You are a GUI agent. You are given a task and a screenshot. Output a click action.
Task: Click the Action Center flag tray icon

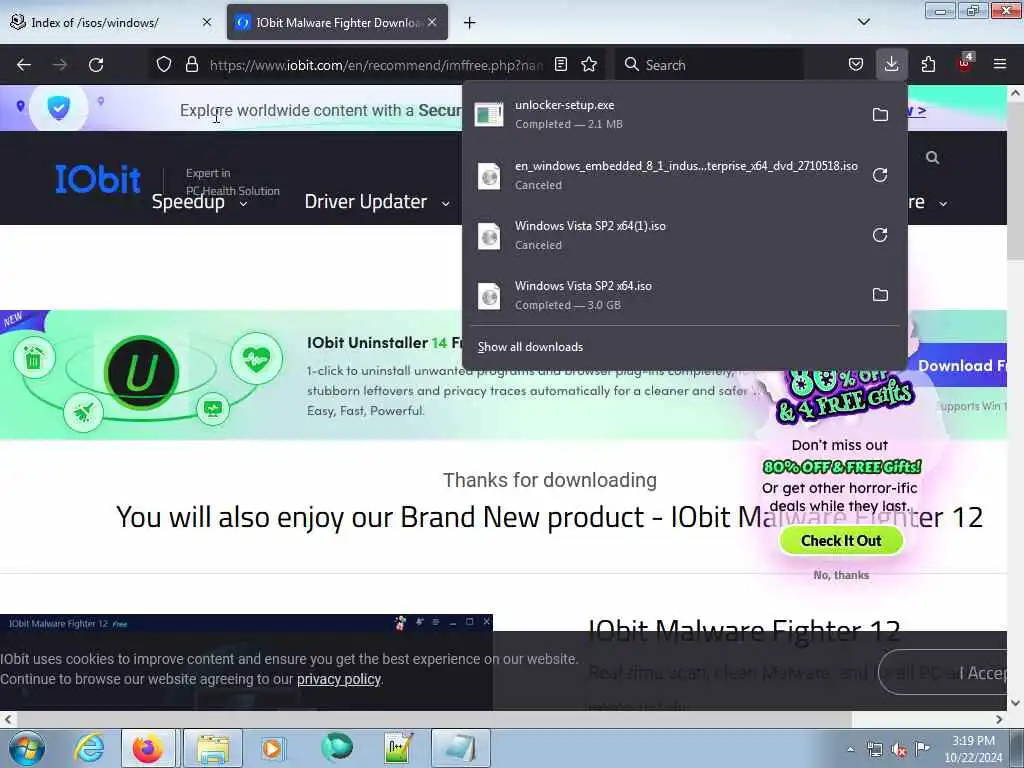point(922,749)
